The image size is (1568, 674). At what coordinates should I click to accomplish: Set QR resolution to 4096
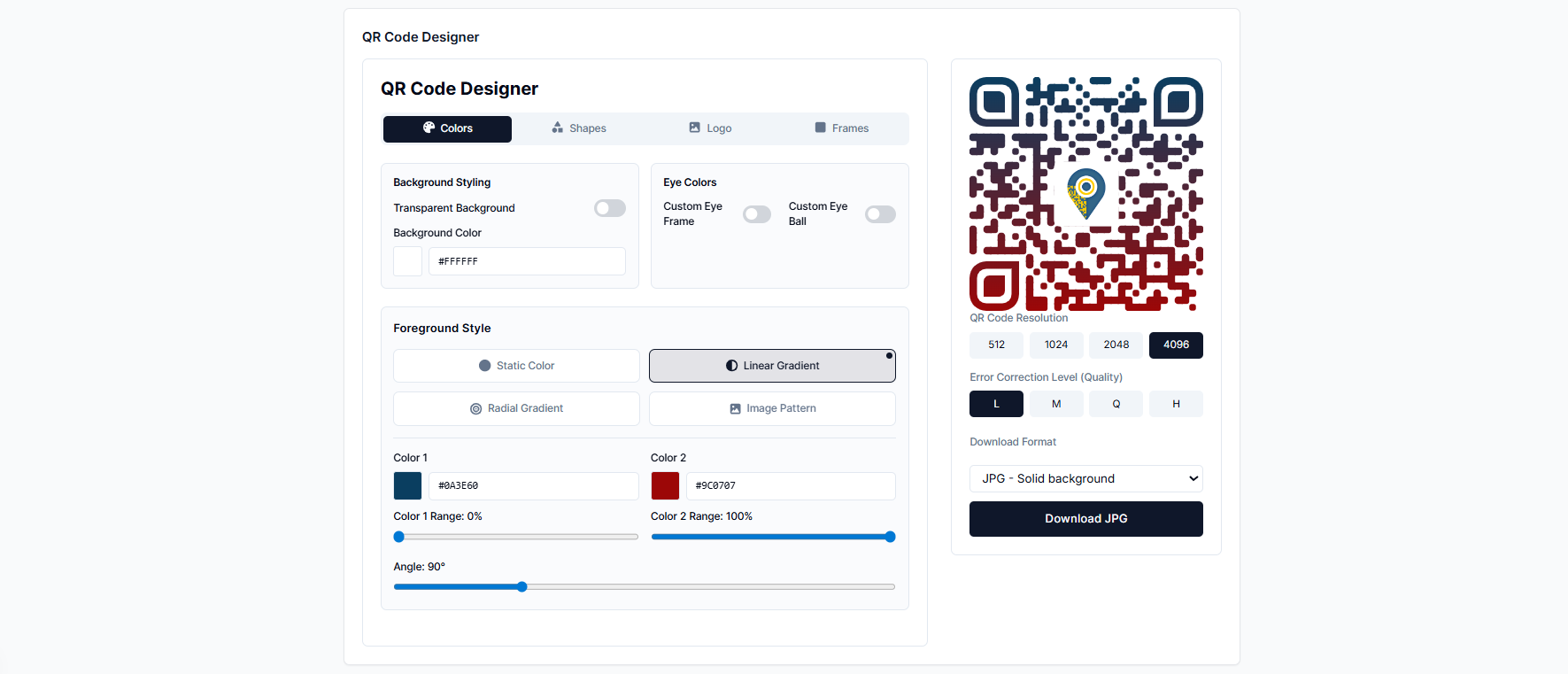point(1176,345)
